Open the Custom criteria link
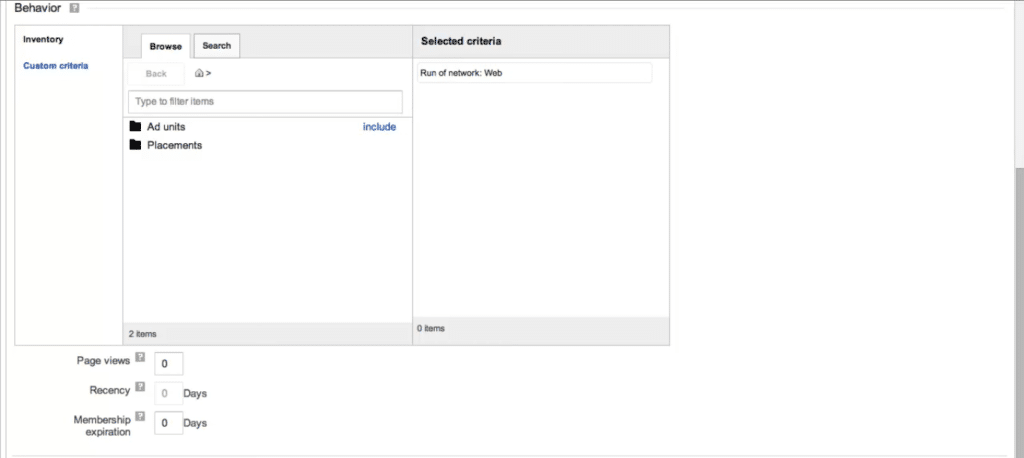Viewport: 1024px width, 458px height. pos(55,66)
